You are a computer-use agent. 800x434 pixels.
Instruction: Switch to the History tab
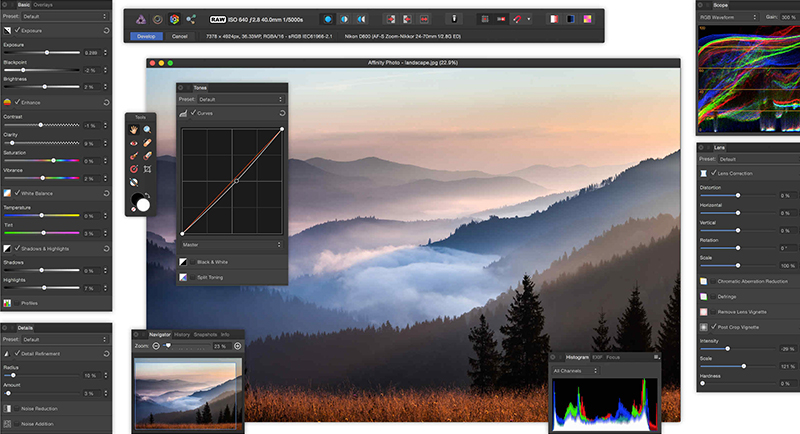tap(182, 335)
